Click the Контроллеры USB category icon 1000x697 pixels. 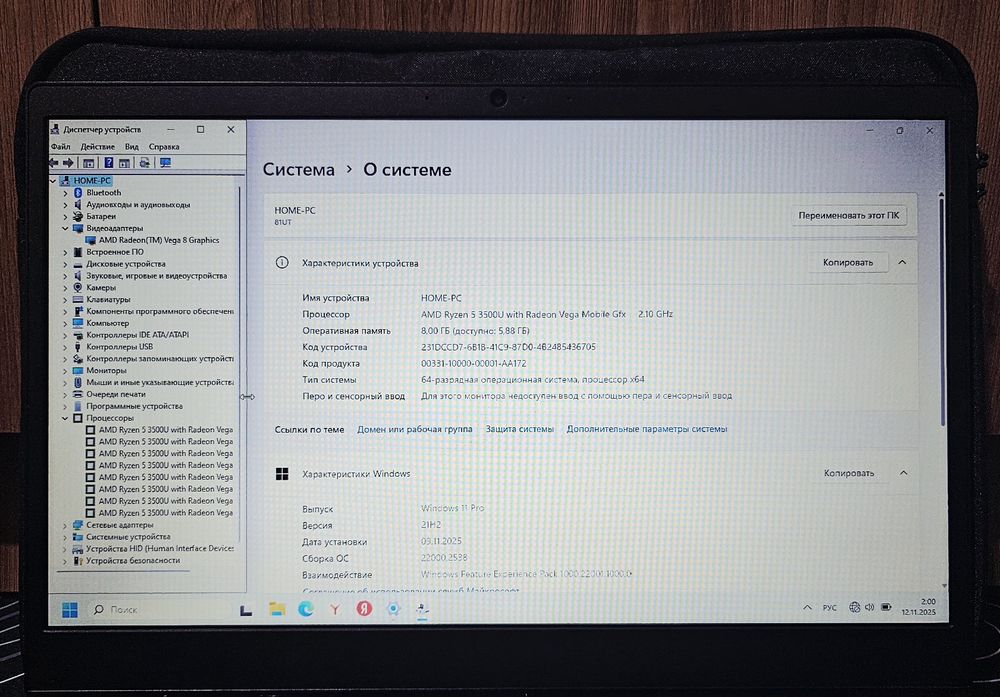pyautogui.click(x=78, y=347)
